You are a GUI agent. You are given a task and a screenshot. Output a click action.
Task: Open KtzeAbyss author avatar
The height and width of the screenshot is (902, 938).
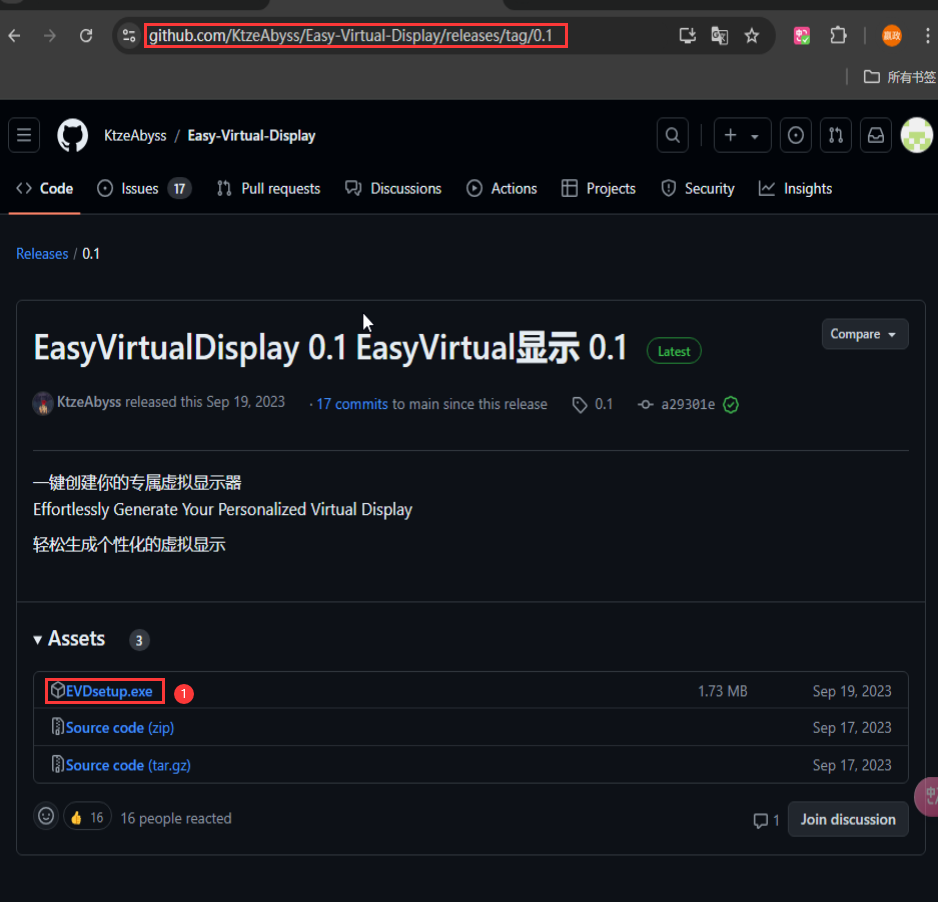tap(42, 403)
